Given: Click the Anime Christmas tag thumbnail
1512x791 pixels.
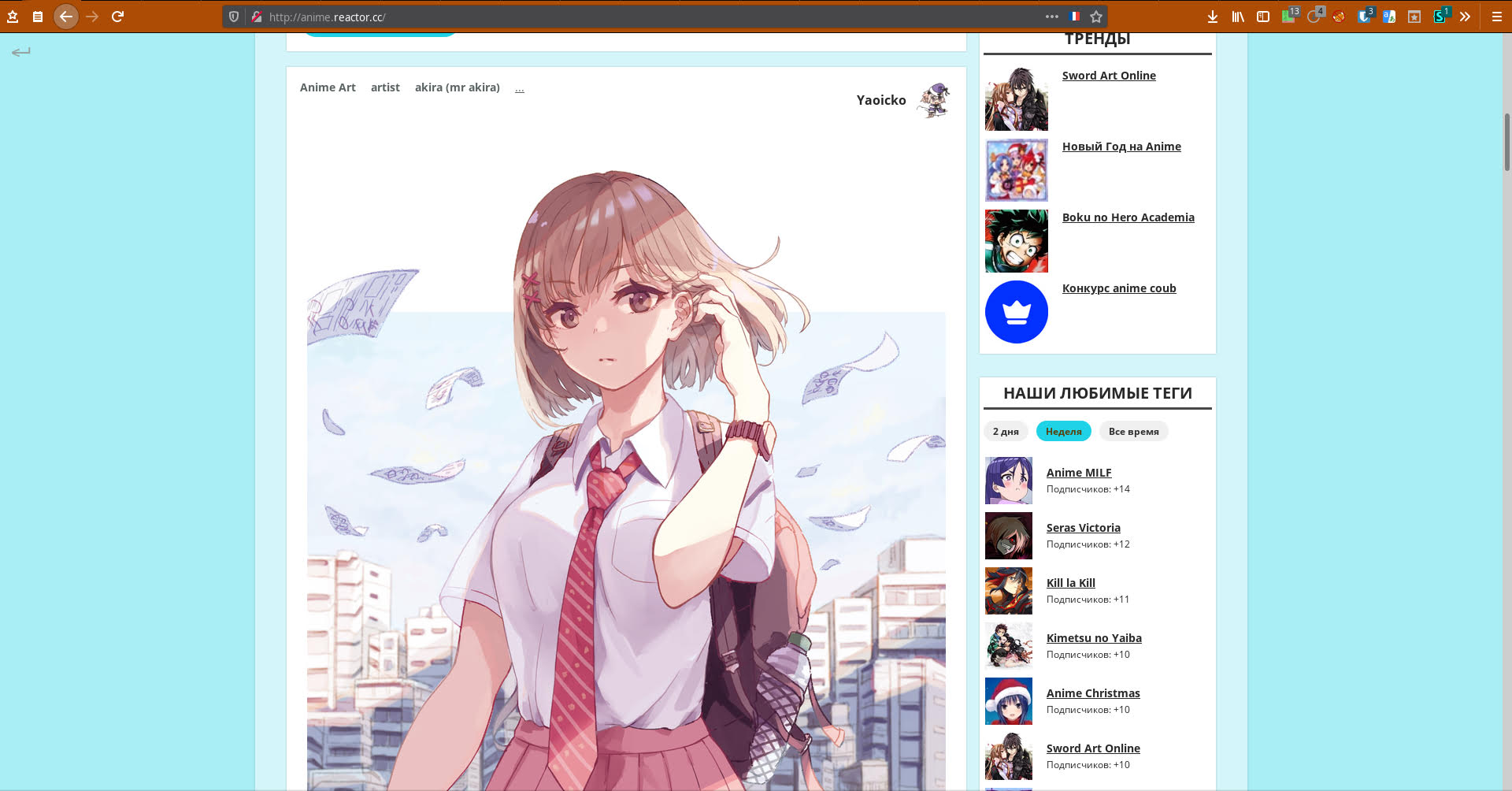Looking at the screenshot, I should pos(1009,701).
